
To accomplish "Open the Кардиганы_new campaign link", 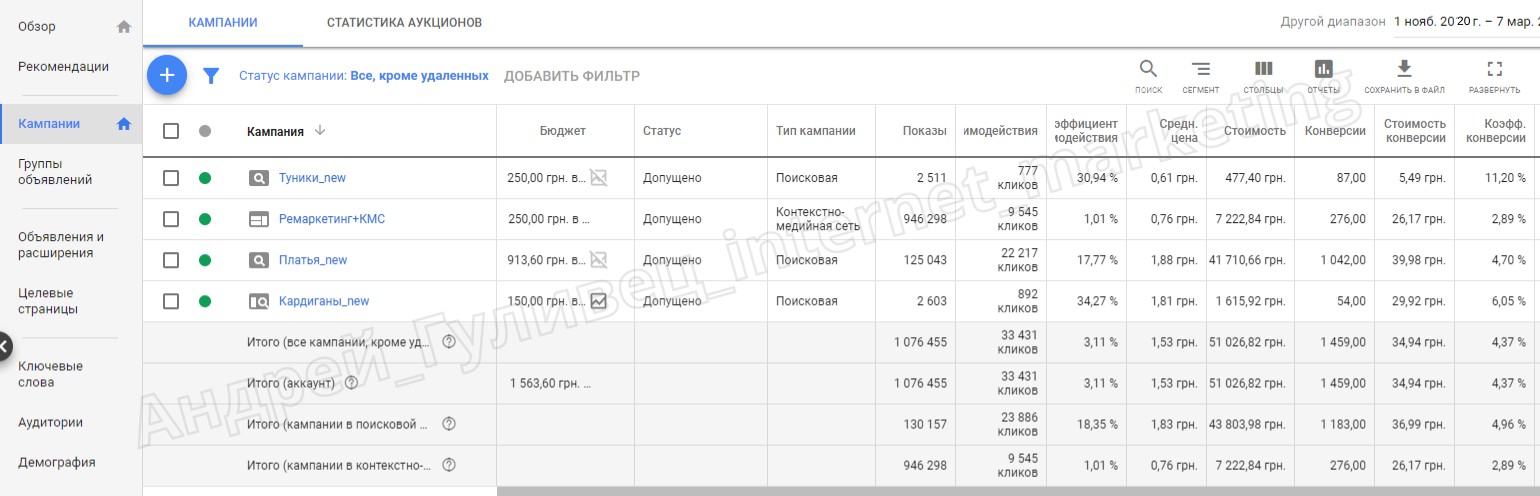I will click(x=323, y=301).
